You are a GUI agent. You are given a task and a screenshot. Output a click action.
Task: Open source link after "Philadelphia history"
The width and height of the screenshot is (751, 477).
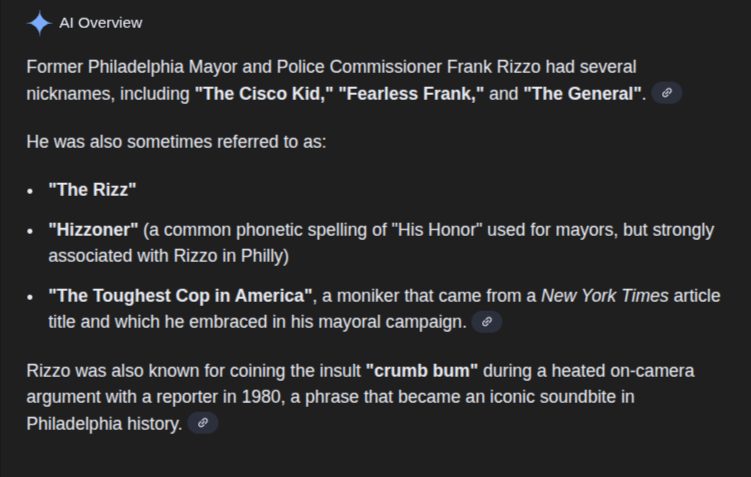click(202, 423)
